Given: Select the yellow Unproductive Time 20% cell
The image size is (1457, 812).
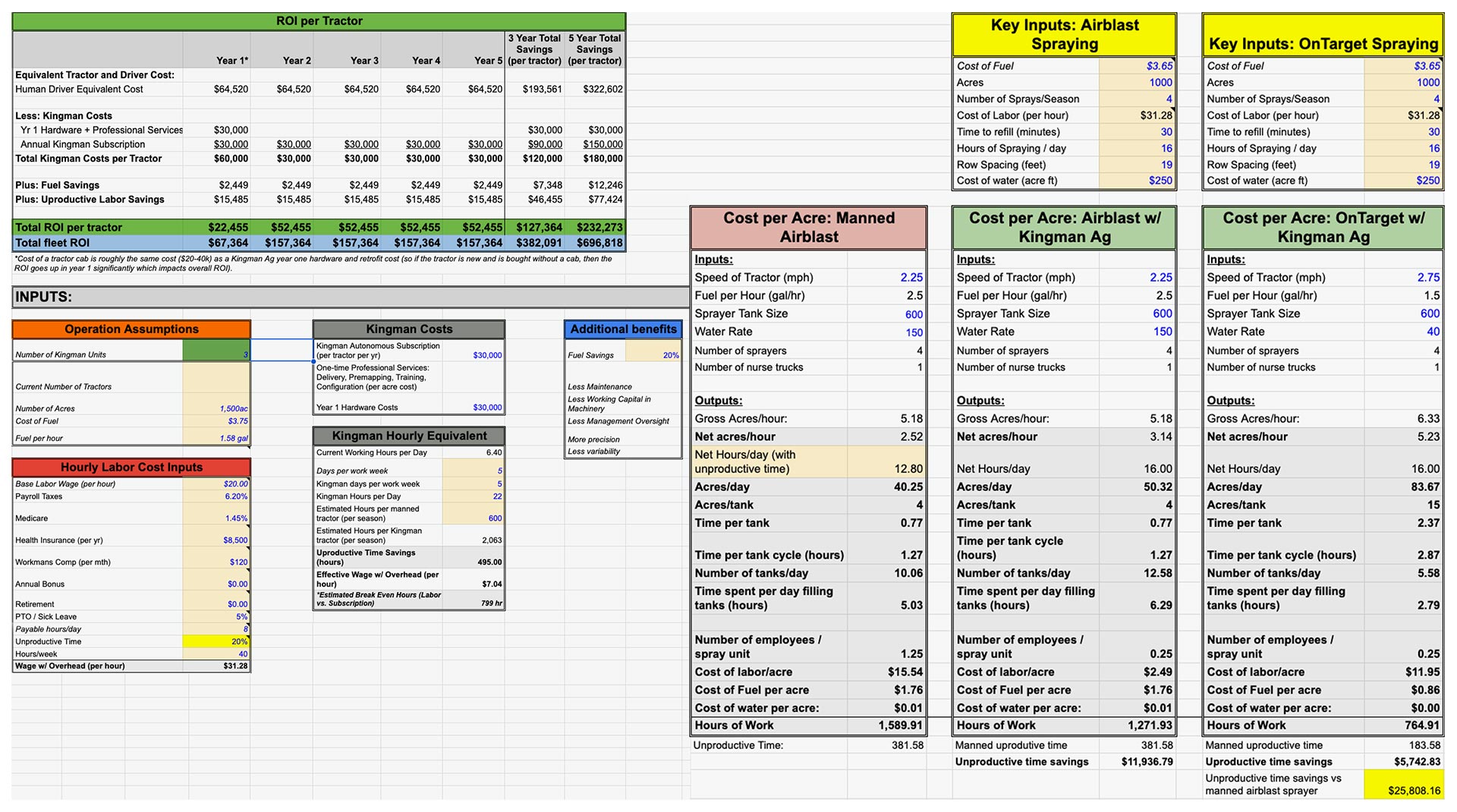Looking at the screenshot, I should click(x=216, y=641).
